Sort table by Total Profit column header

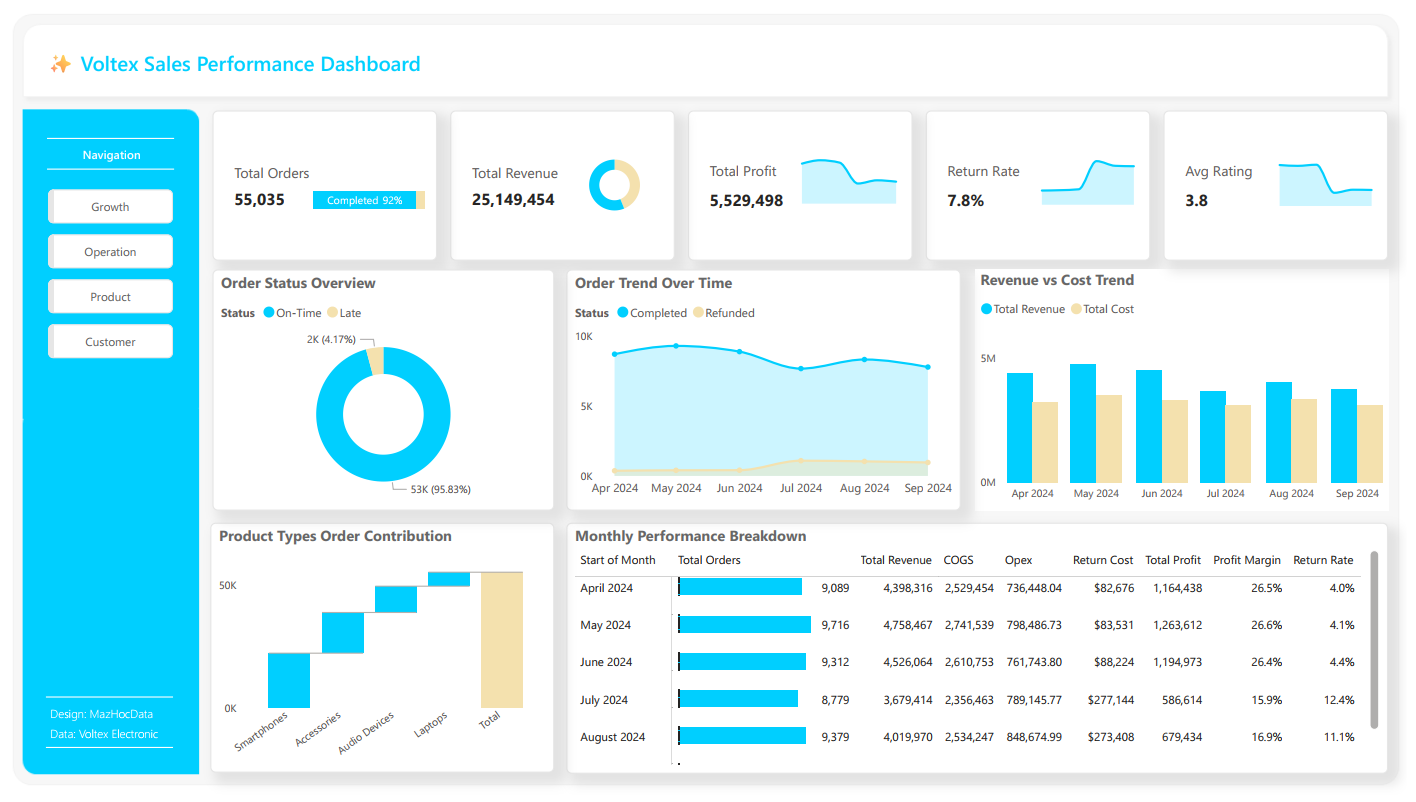coord(1173,560)
